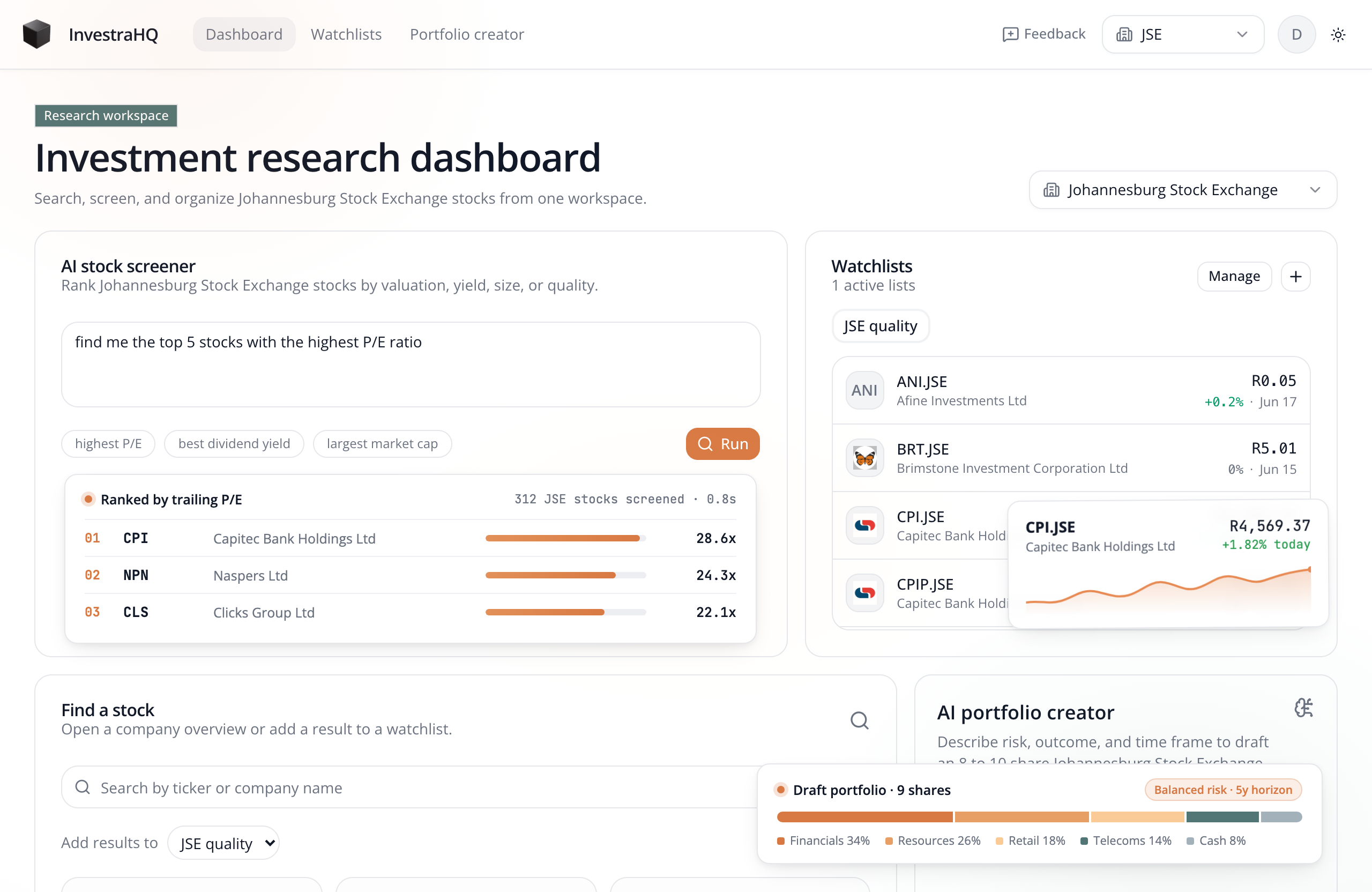Screen dimensions: 1372x892
Task: Click the building icon in the JSE selector
Action: pos(1123,35)
